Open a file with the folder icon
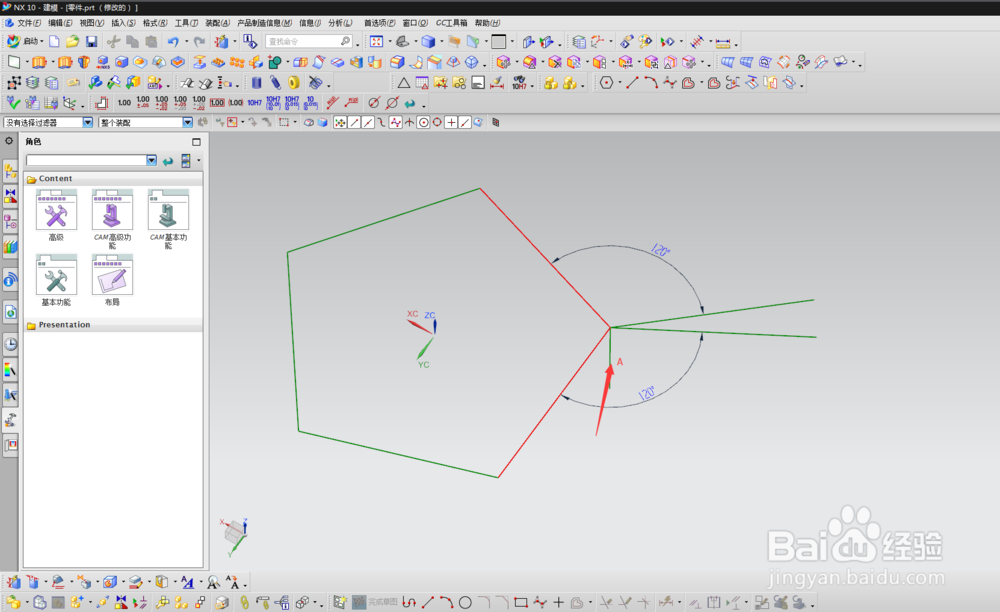Viewport: 1000px width, 612px height. (x=73, y=41)
